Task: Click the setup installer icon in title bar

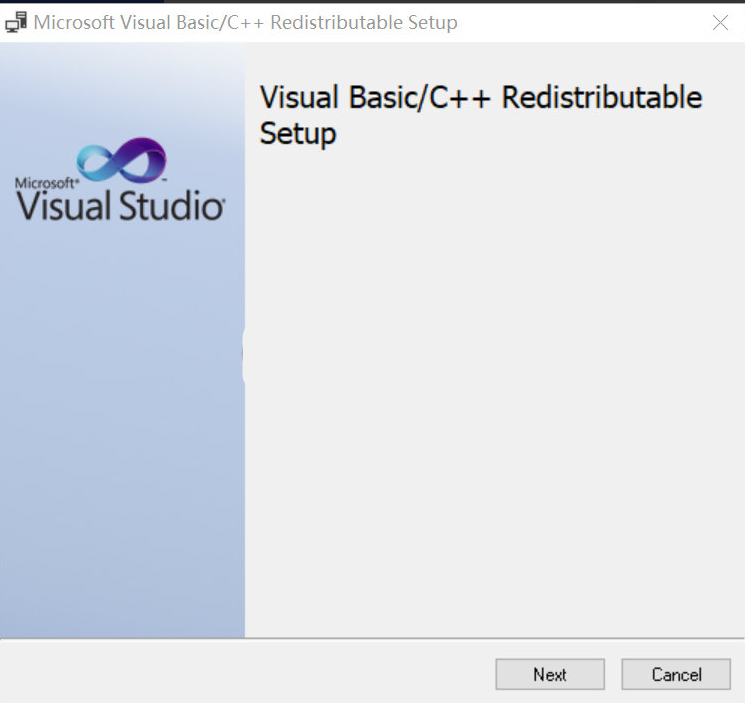Action: pos(16,22)
